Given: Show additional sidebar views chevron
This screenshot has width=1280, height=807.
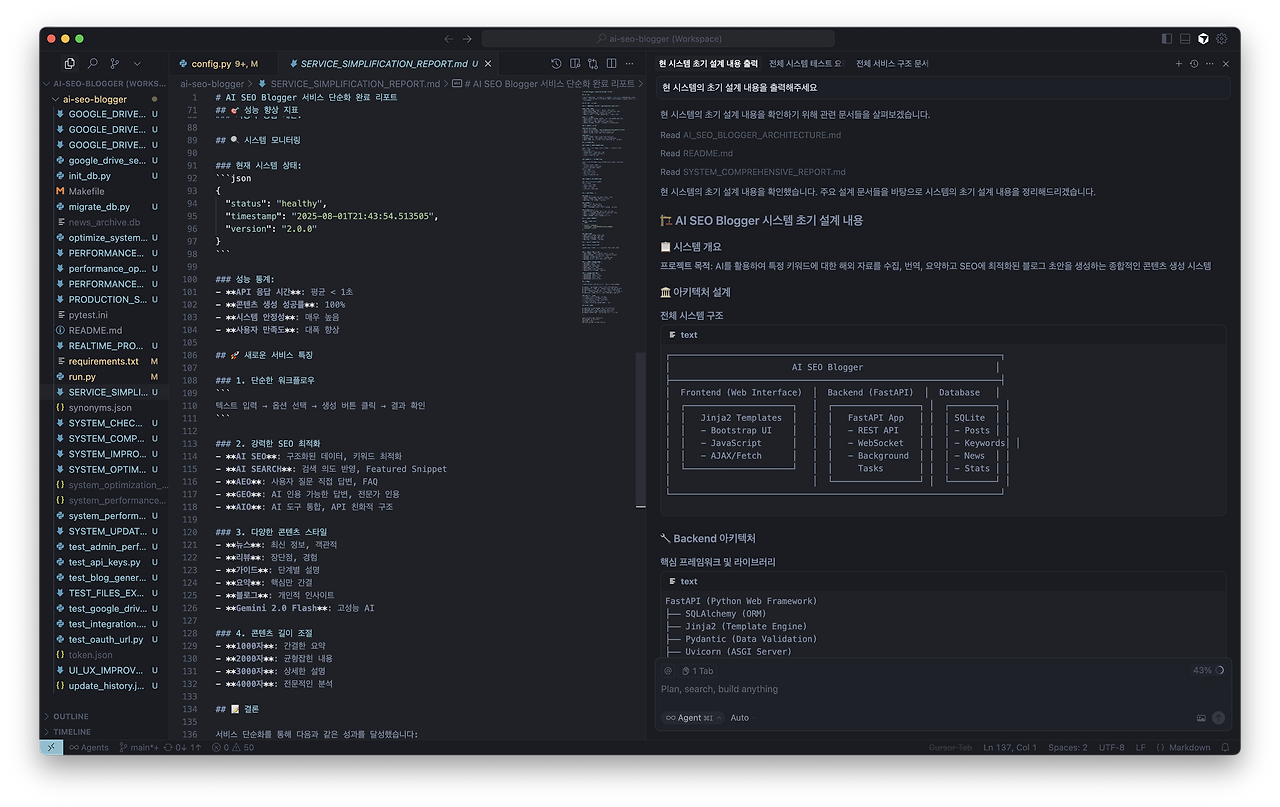Looking at the screenshot, I should 137,63.
